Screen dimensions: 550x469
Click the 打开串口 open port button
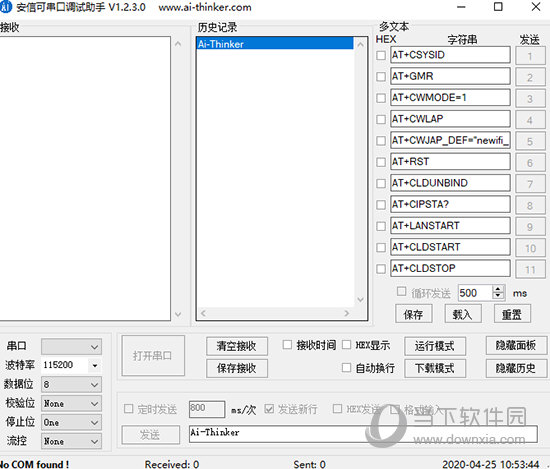153,356
